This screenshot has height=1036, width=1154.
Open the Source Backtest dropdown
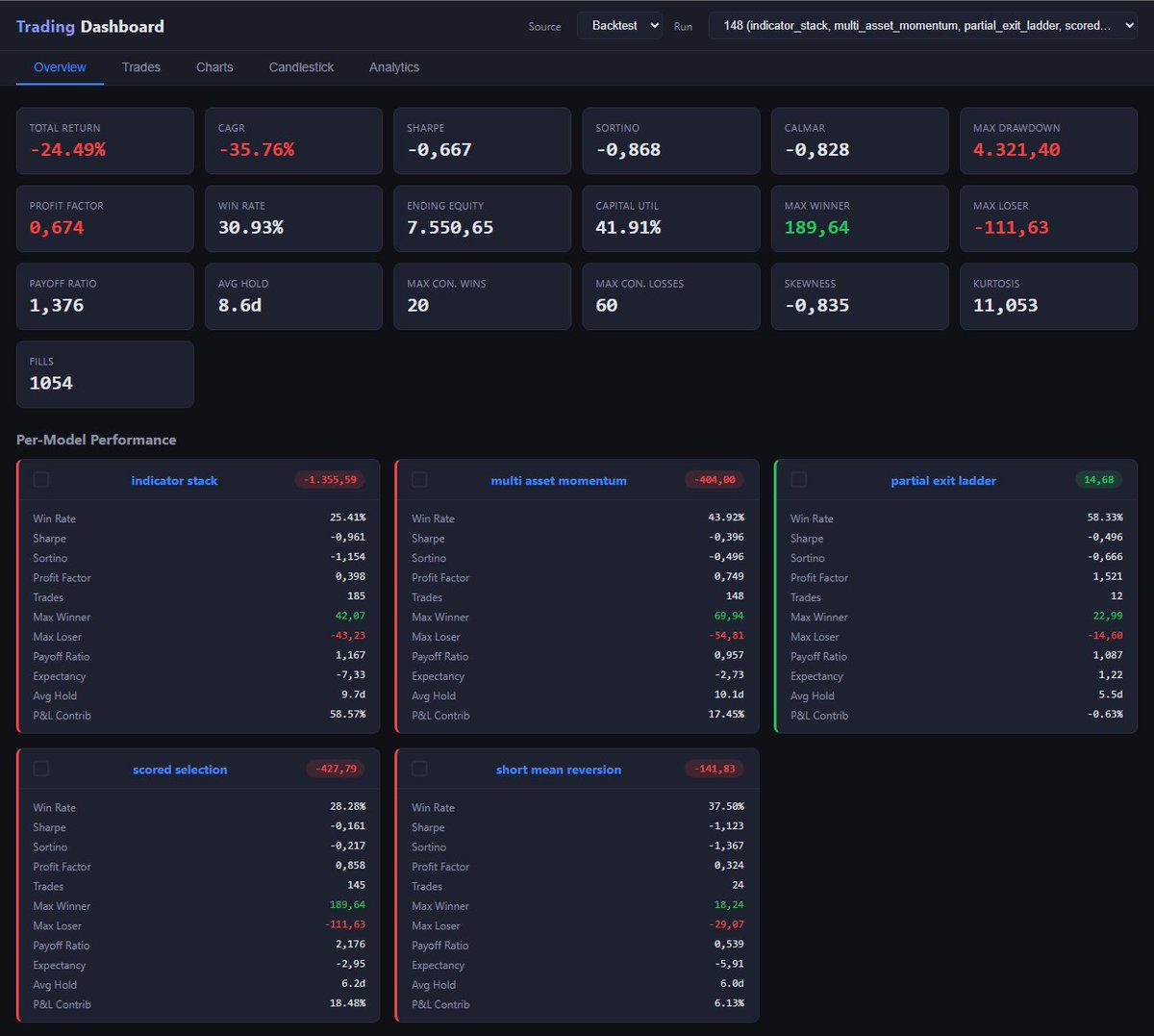pyautogui.click(x=619, y=26)
